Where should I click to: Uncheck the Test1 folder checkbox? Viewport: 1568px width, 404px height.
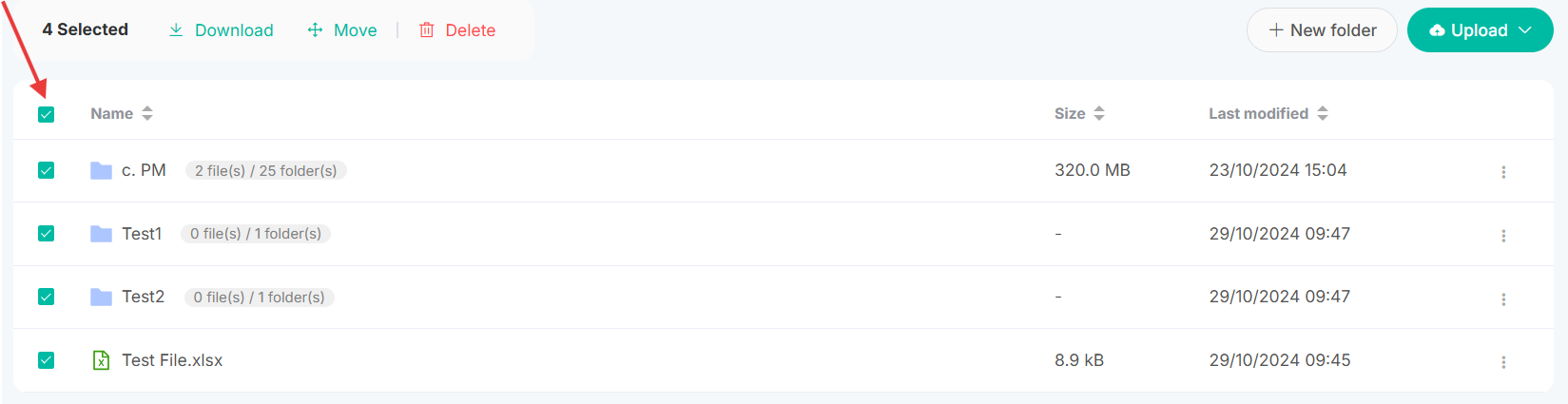click(x=46, y=234)
